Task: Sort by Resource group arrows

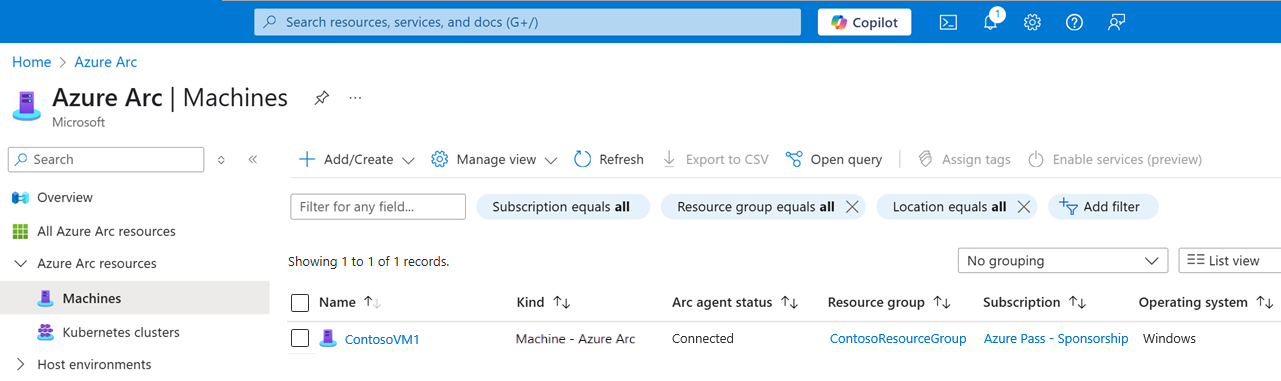Action: [941, 302]
